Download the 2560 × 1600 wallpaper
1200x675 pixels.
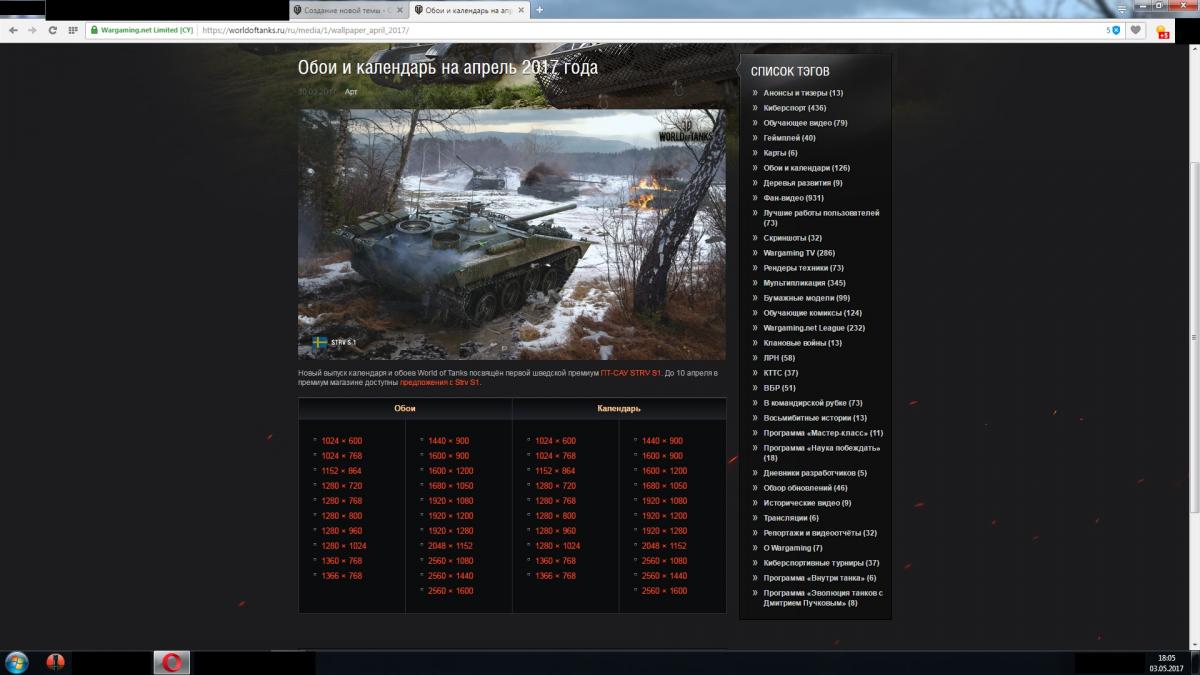(x=451, y=591)
